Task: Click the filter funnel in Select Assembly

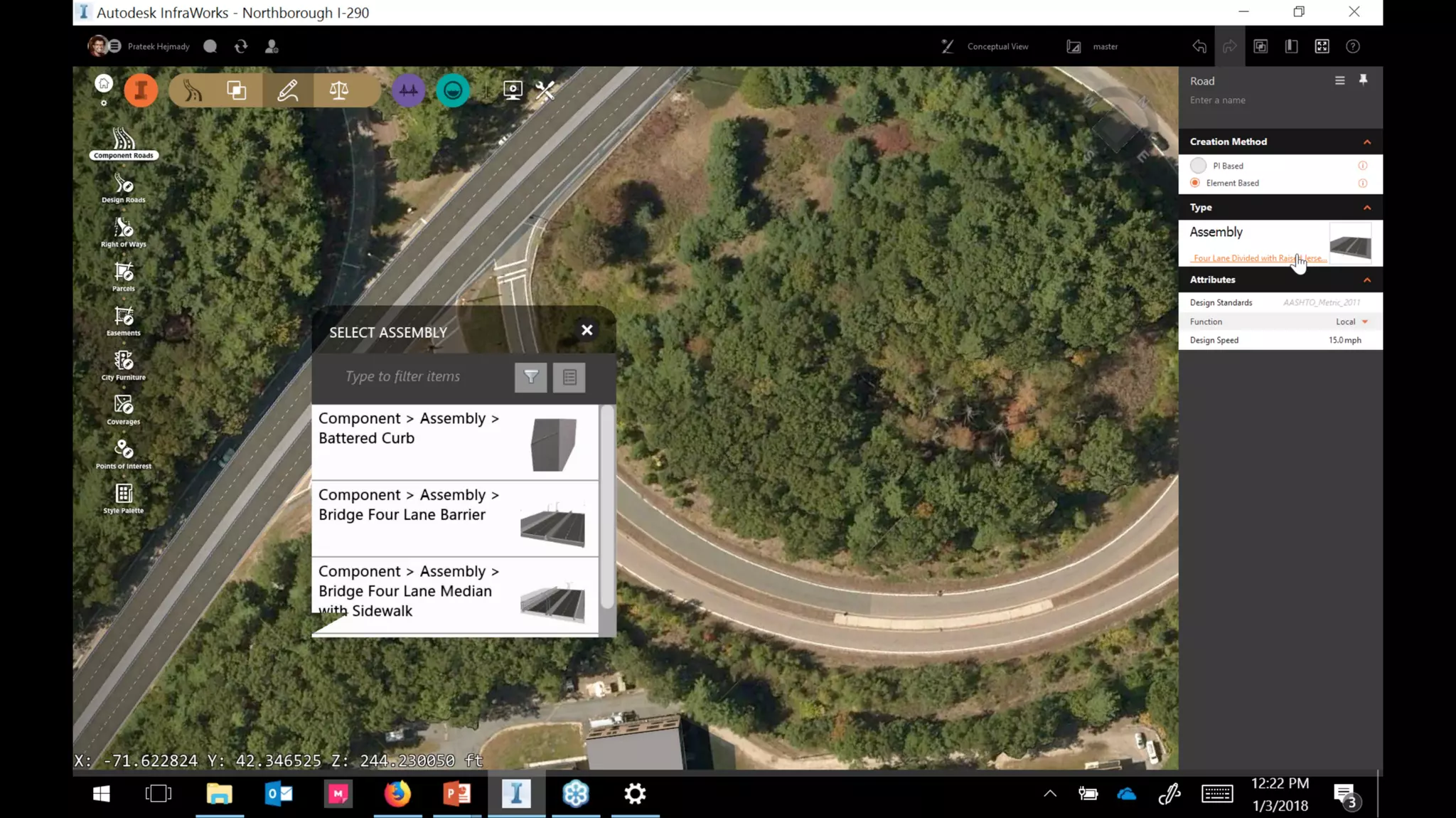Action: [x=531, y=377]
